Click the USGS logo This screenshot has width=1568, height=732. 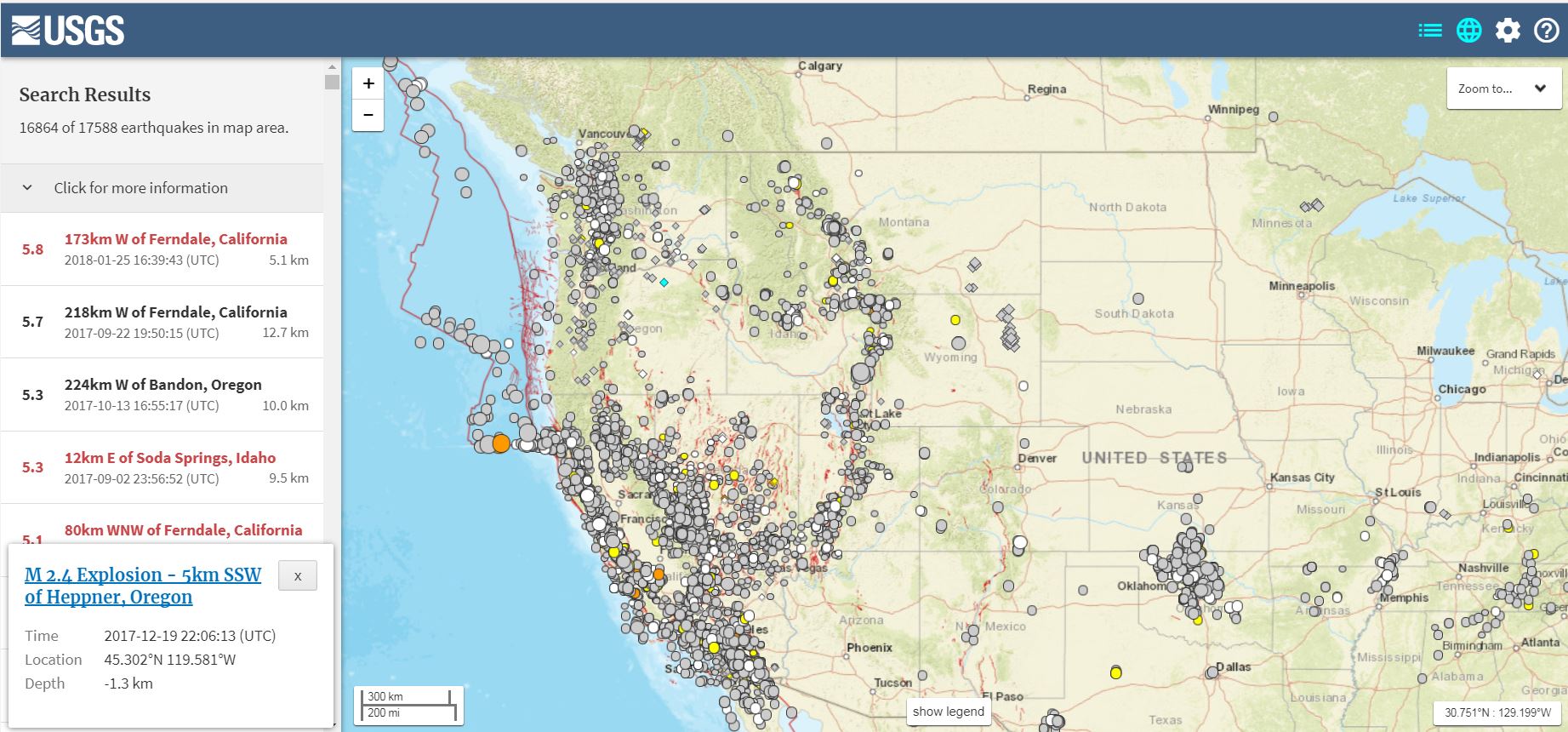68,31
